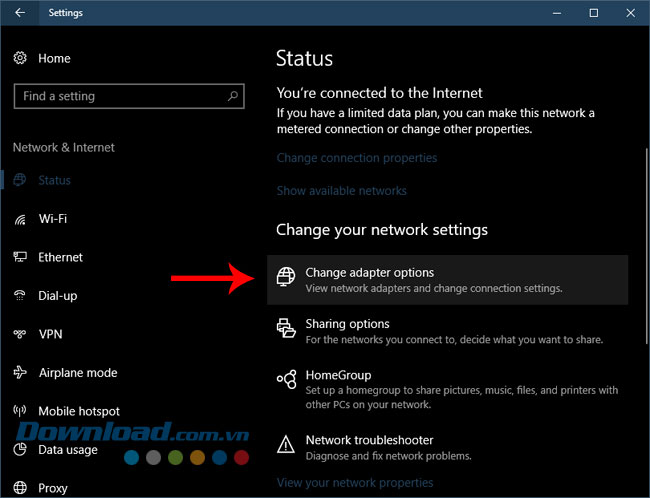Select Status in the sidebar
650x498 pixels.
coord(54,180)
